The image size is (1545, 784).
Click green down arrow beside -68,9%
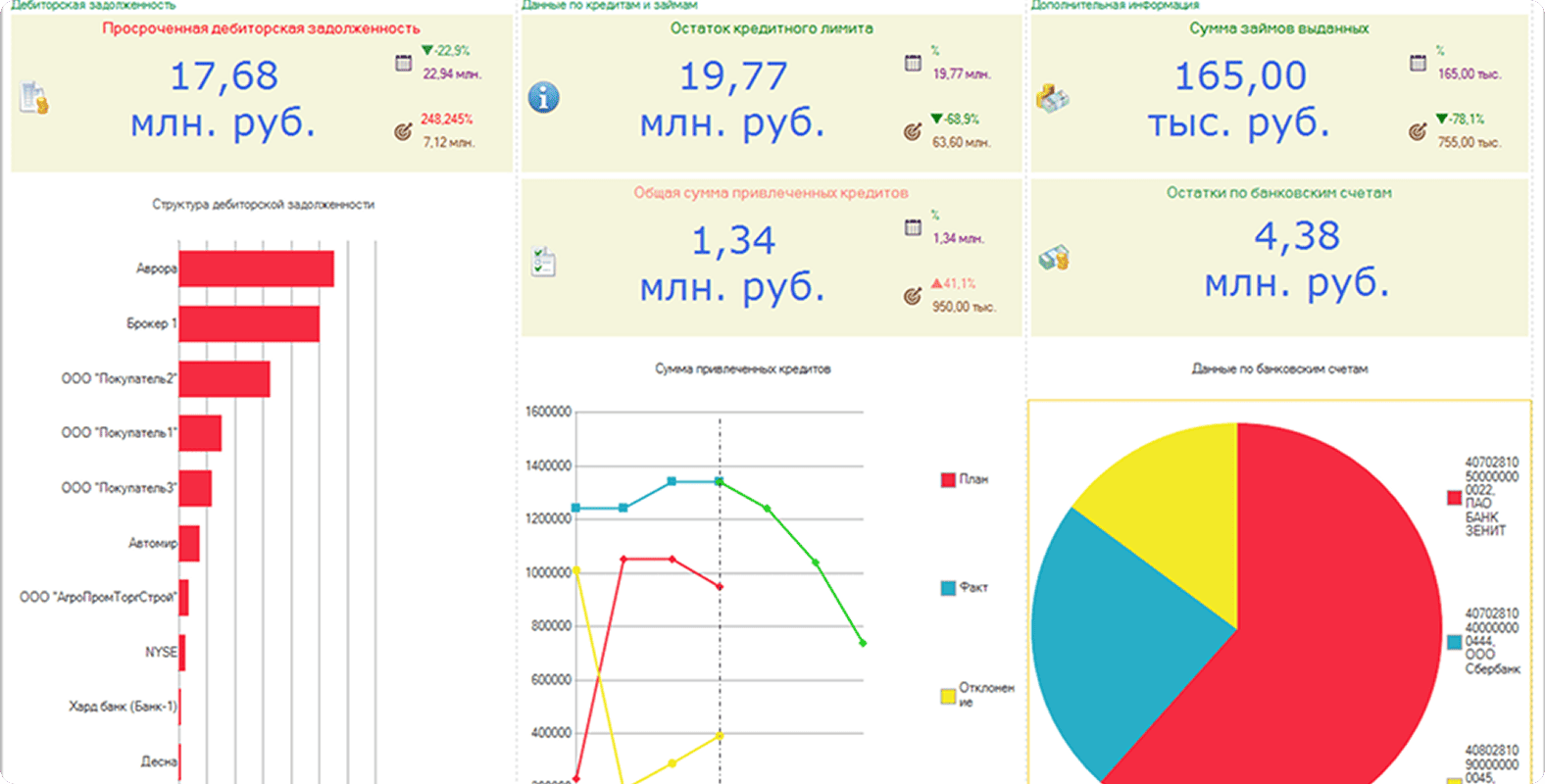click(x=937, y=119)
